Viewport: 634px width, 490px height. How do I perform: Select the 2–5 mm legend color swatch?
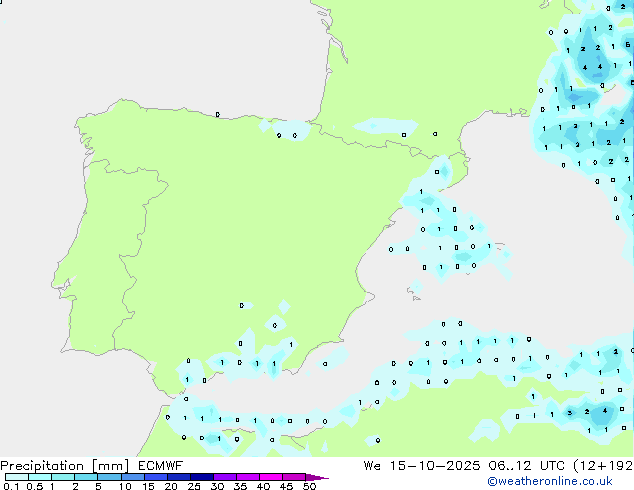[86, 477]
